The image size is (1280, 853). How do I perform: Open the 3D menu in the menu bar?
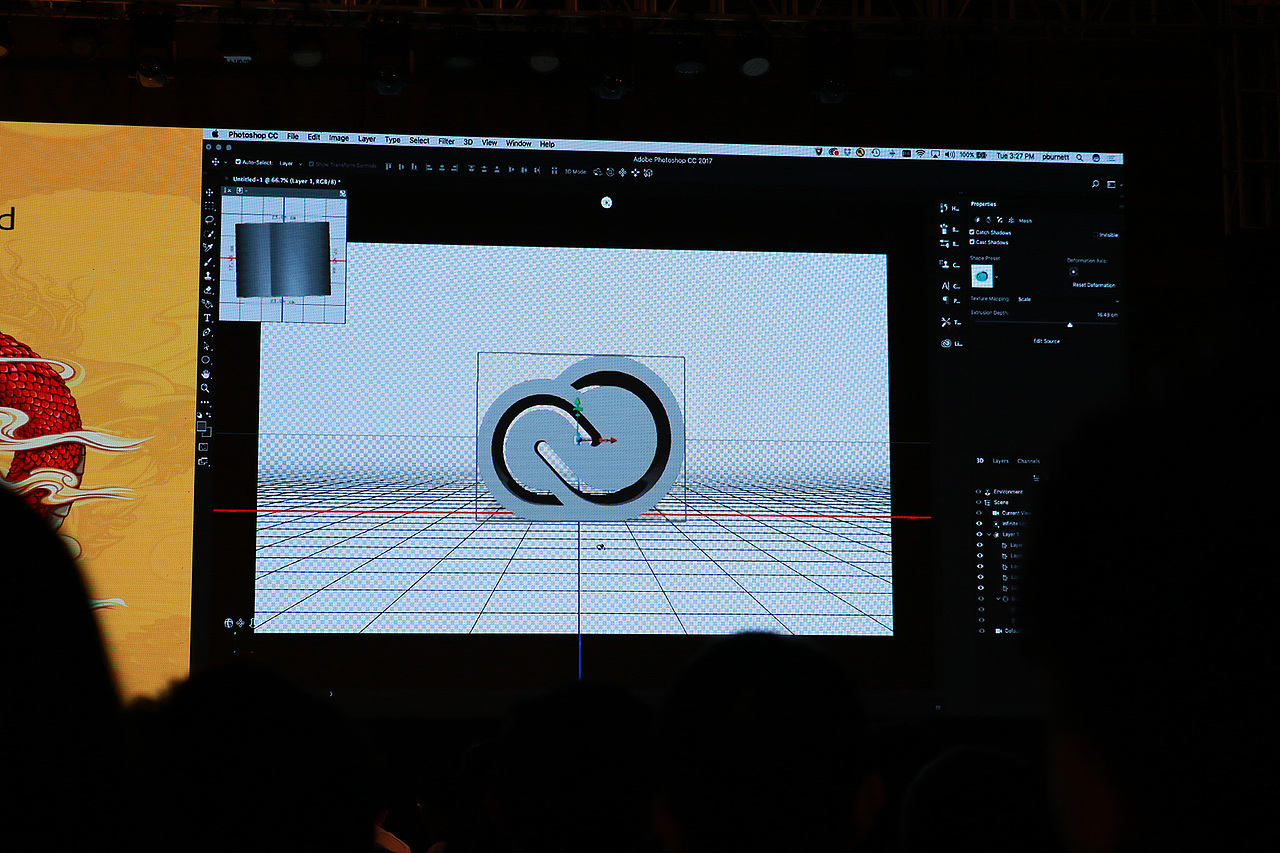tap(467, 140)
